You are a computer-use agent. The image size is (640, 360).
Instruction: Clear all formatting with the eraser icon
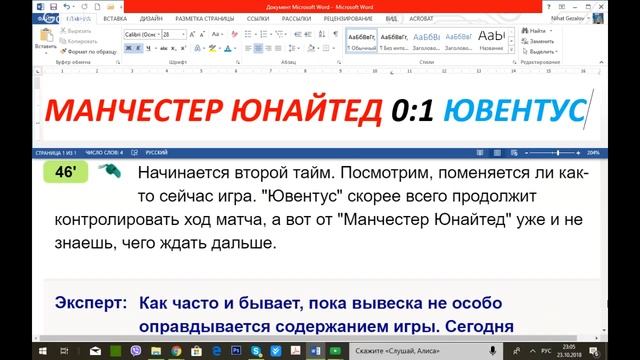click(234, 35)
